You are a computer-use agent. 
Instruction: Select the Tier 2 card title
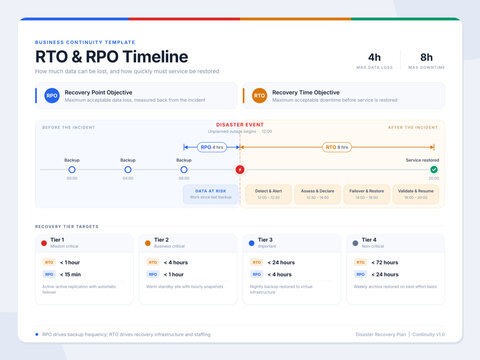click(x=161, y=240)
